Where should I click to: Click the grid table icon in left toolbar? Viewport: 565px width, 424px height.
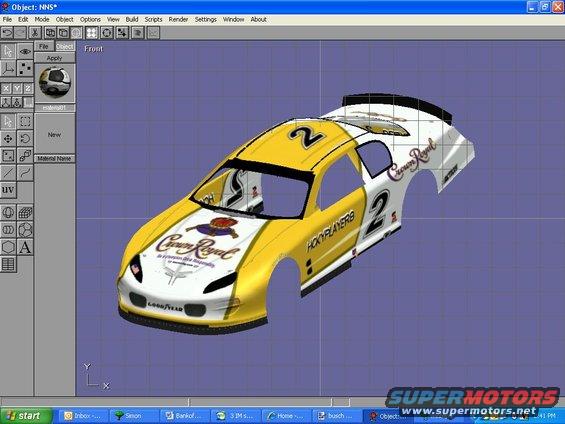coord(8,264)
